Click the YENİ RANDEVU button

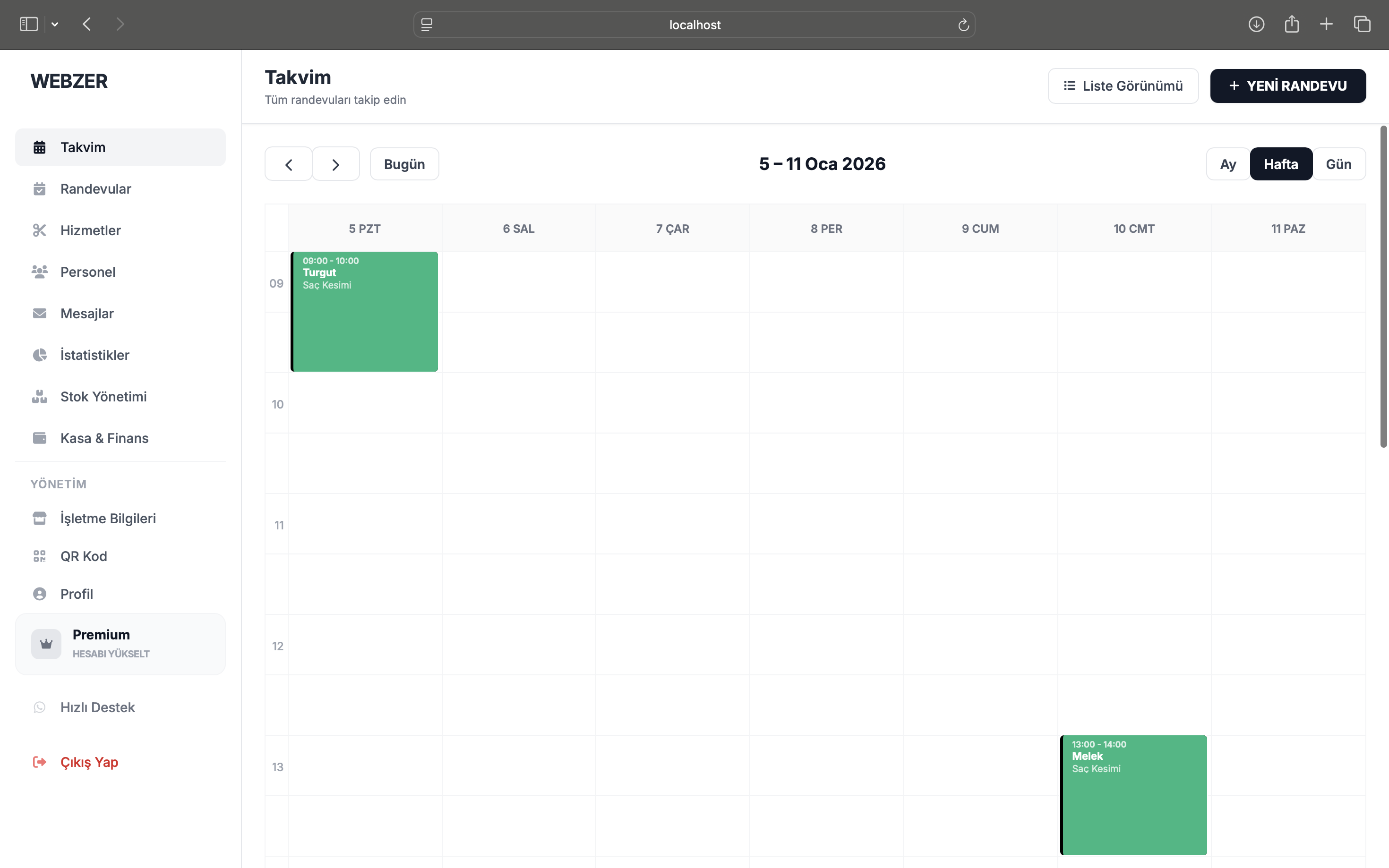click(1287, 86)
